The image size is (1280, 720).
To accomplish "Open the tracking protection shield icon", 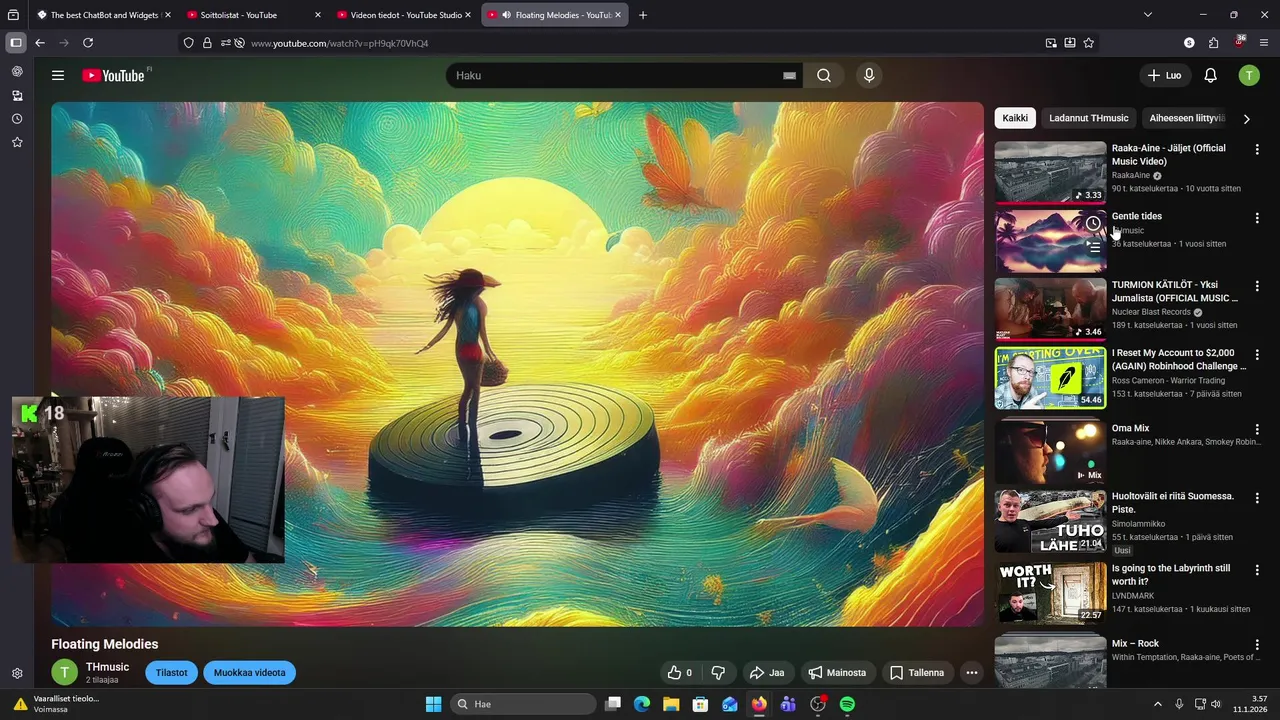I will point(188,43).
